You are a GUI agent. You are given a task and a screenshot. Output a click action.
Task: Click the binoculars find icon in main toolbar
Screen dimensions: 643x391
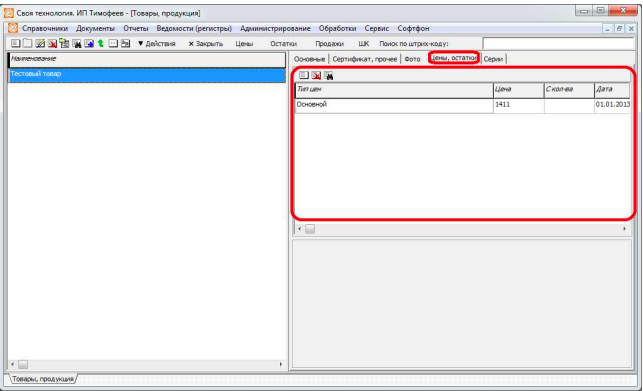click(77, 43)
